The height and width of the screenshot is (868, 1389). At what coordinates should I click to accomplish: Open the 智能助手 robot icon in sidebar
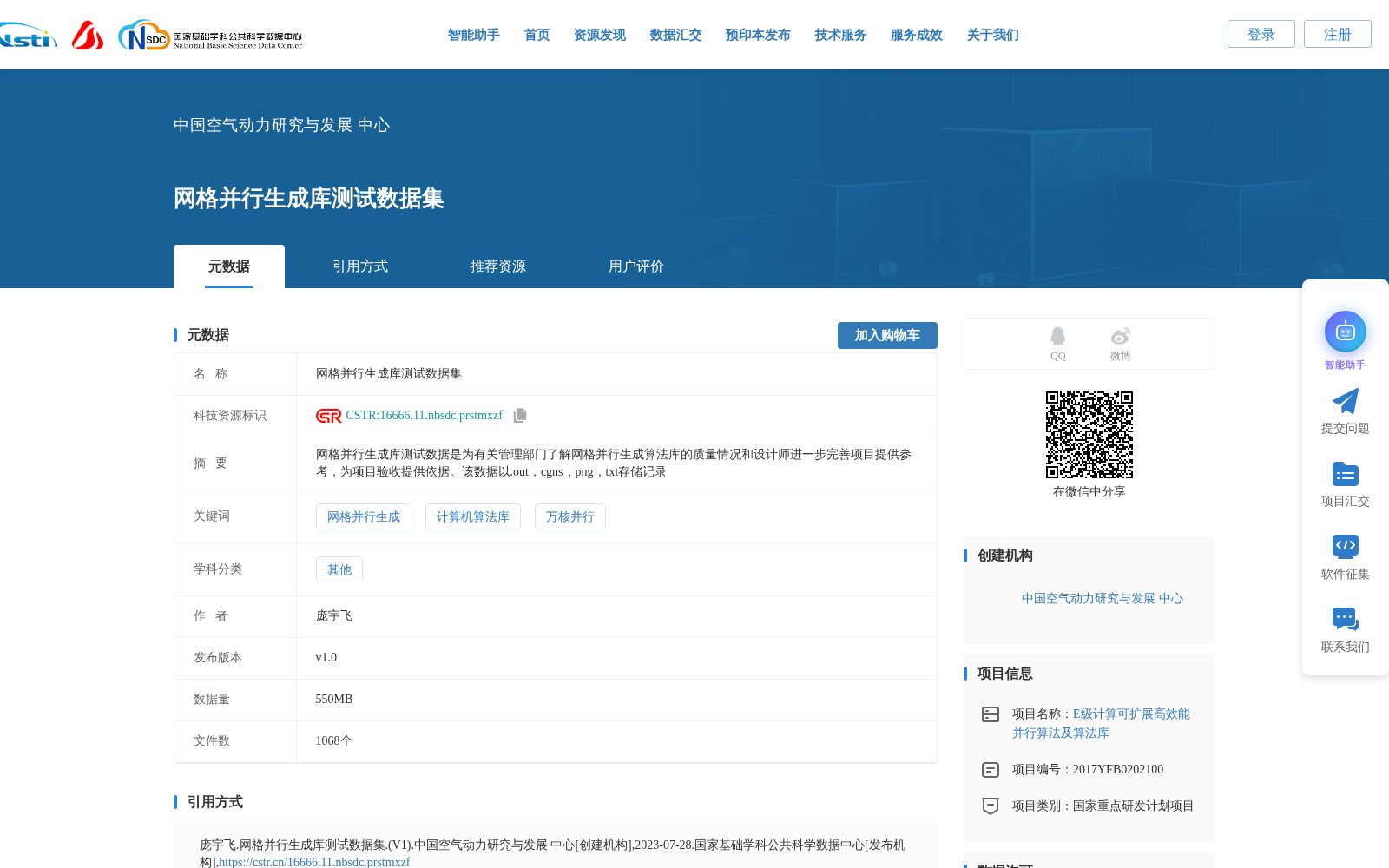tap(1345, 332)
